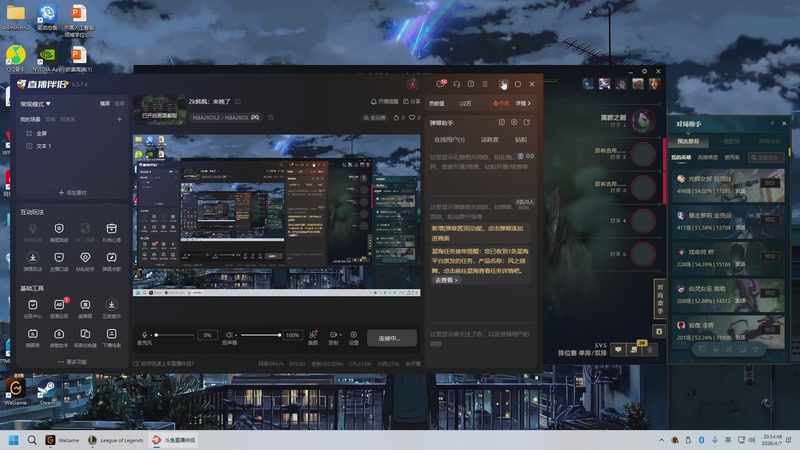Screen dimensions: 800x450
Task: Select the 竖屏 portrait orientation
Action: 119,104
